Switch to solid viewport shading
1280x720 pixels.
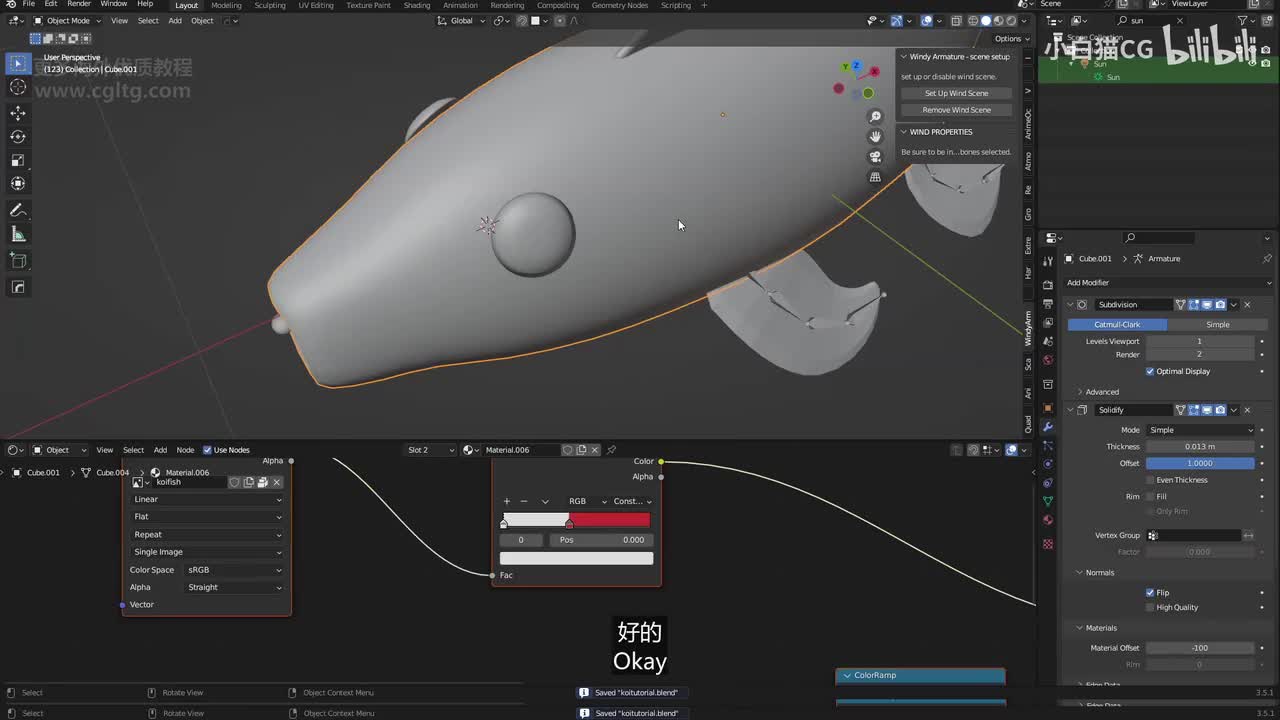[985, 20]
